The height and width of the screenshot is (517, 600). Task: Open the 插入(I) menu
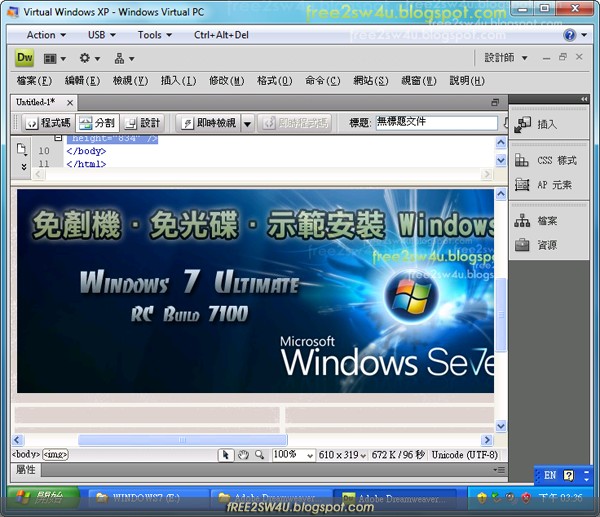pos(178,81)
